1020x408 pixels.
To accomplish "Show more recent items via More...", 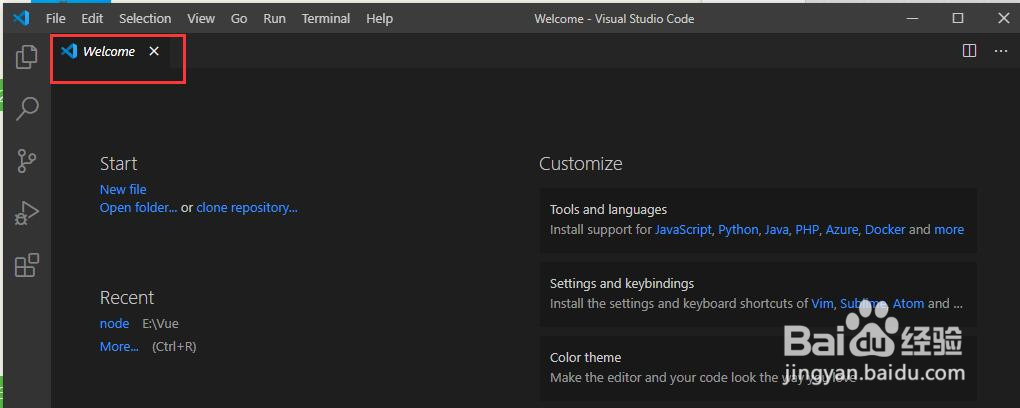I will (119, 346).
